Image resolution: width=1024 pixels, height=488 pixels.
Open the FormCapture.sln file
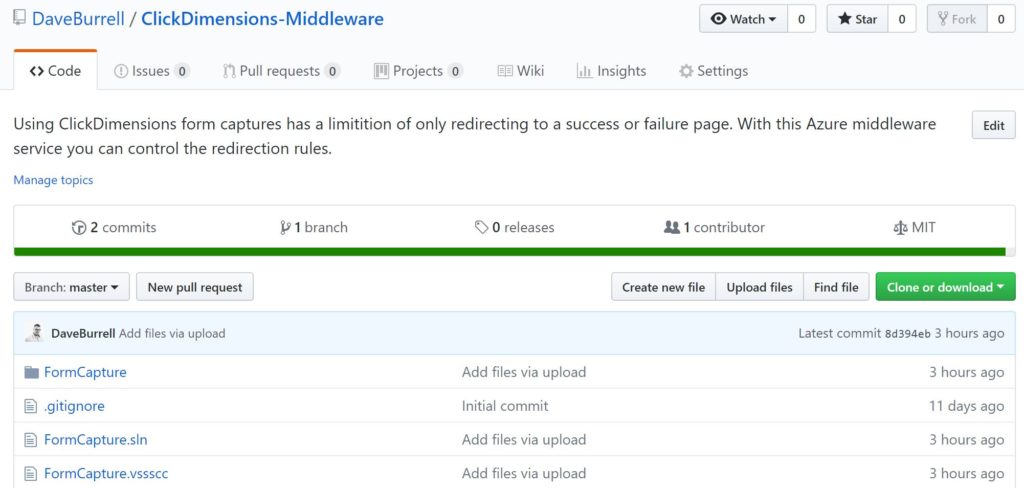96,440
